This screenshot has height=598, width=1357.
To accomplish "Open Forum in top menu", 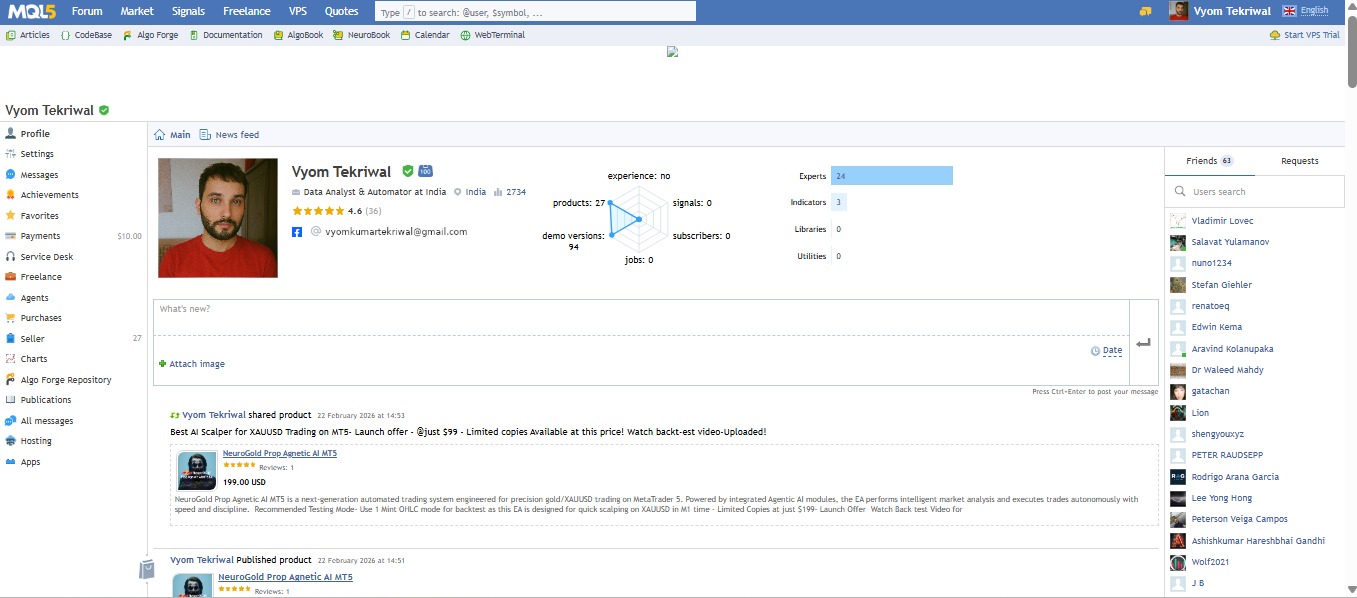I will [x=87, y=11].
